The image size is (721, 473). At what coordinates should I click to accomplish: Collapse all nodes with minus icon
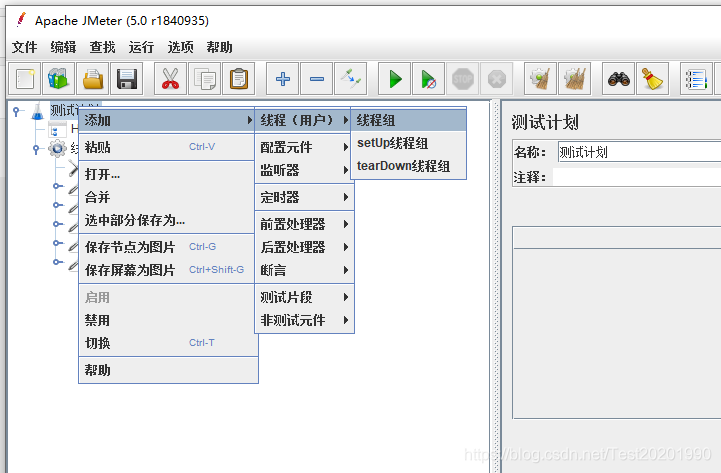[316, 79]
